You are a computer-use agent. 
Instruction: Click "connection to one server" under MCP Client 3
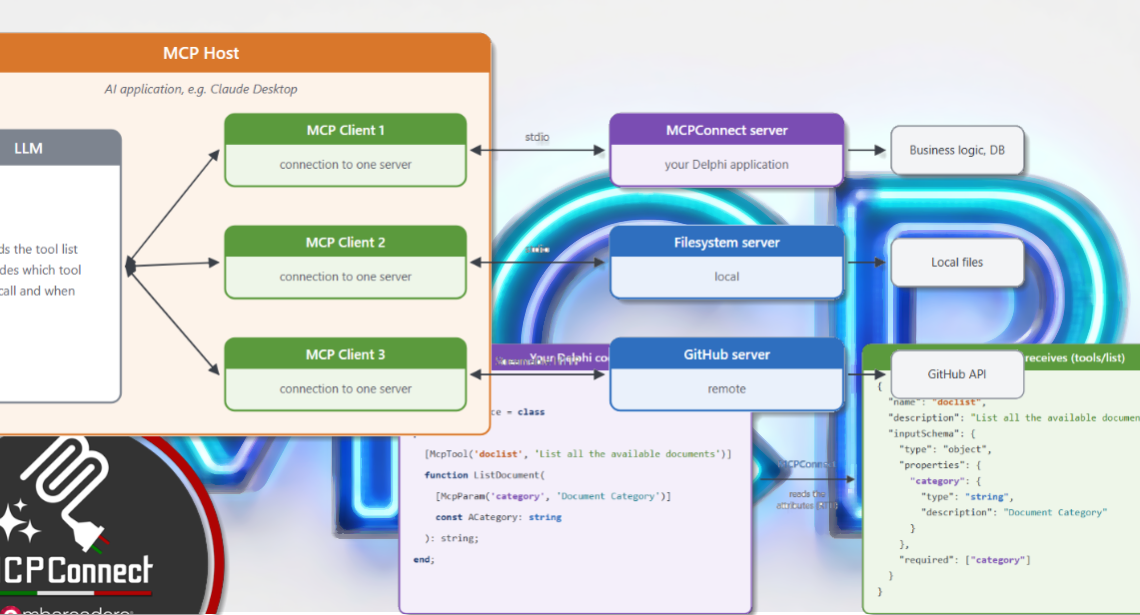point(345,389)
